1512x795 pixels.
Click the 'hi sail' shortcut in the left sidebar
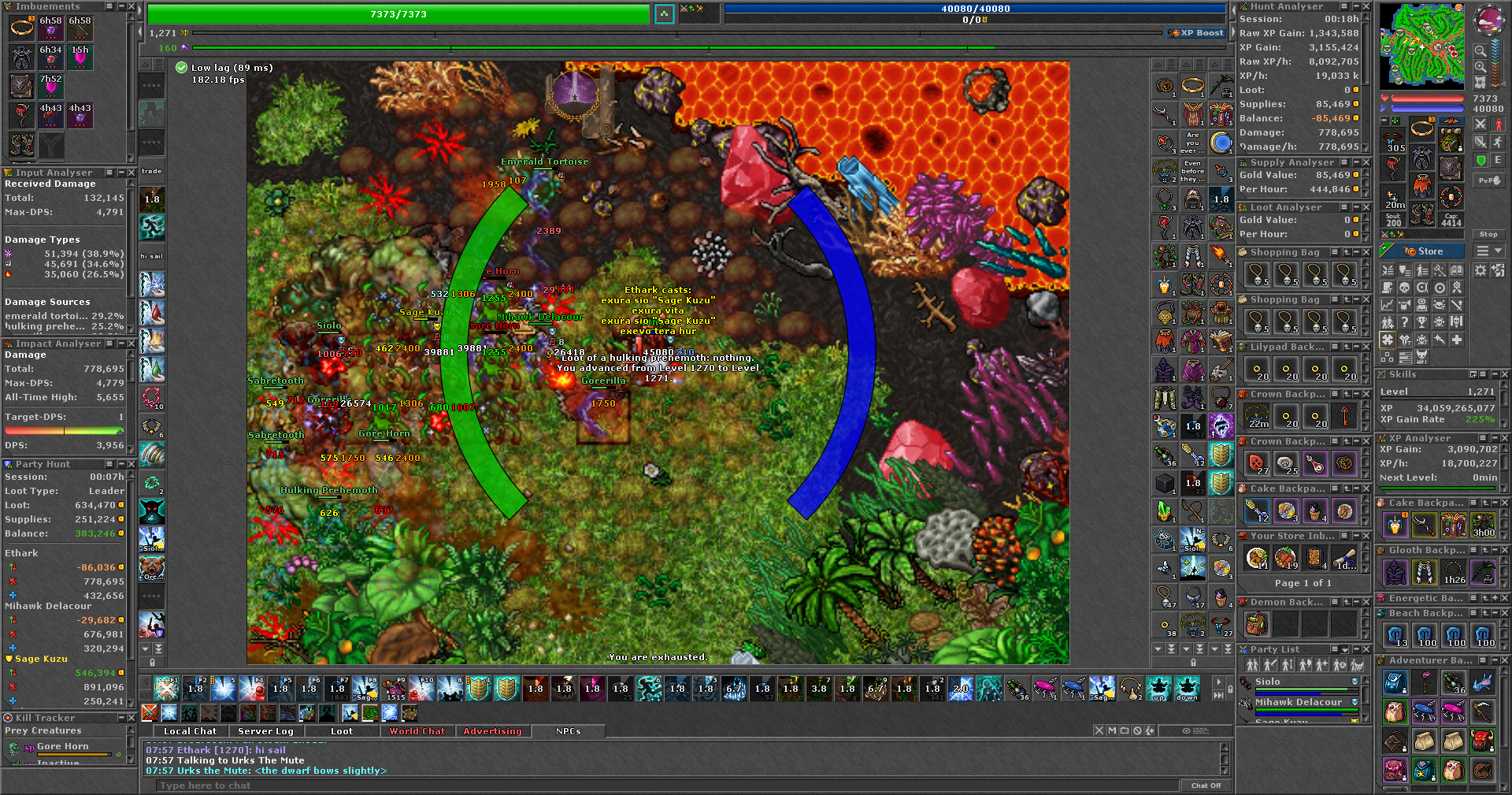pos(152,255)
